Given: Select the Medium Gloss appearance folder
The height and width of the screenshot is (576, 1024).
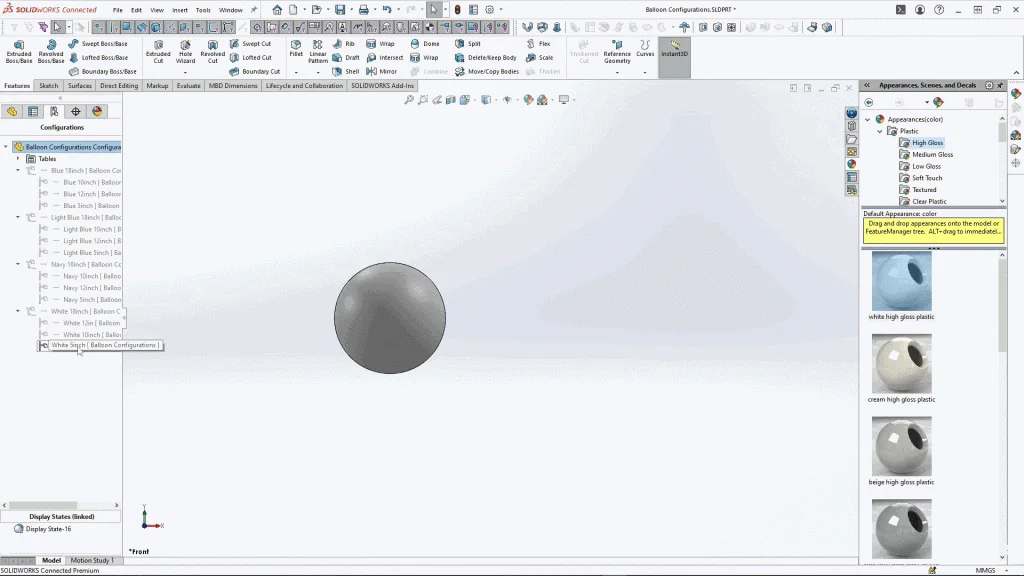Looking at the screenshot, I should [x=932, y=155].
